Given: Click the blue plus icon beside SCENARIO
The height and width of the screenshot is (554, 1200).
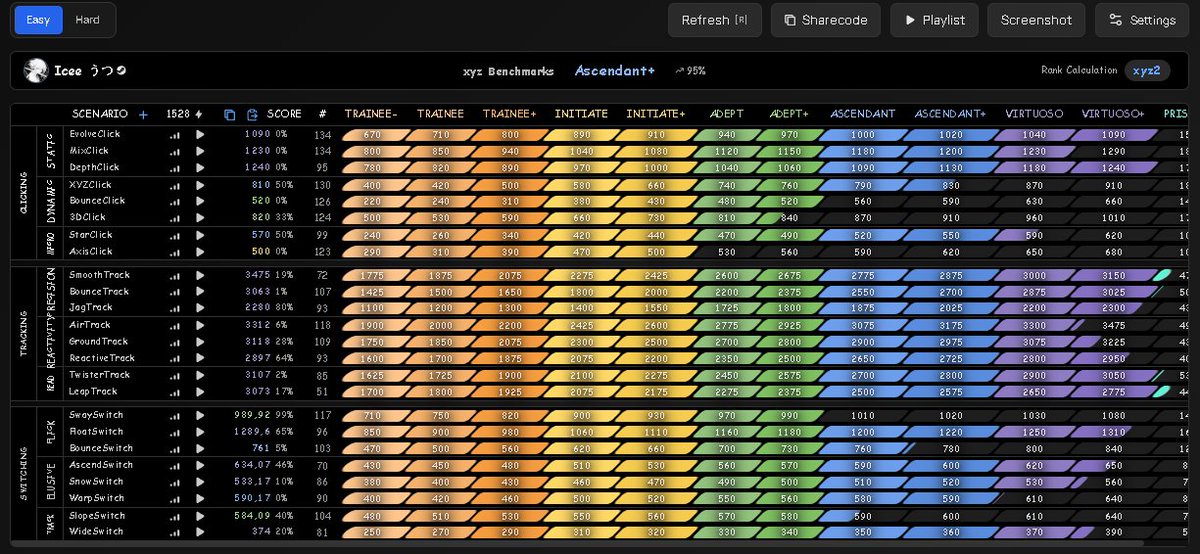Looking at the screenshot, I should point(143,114).
